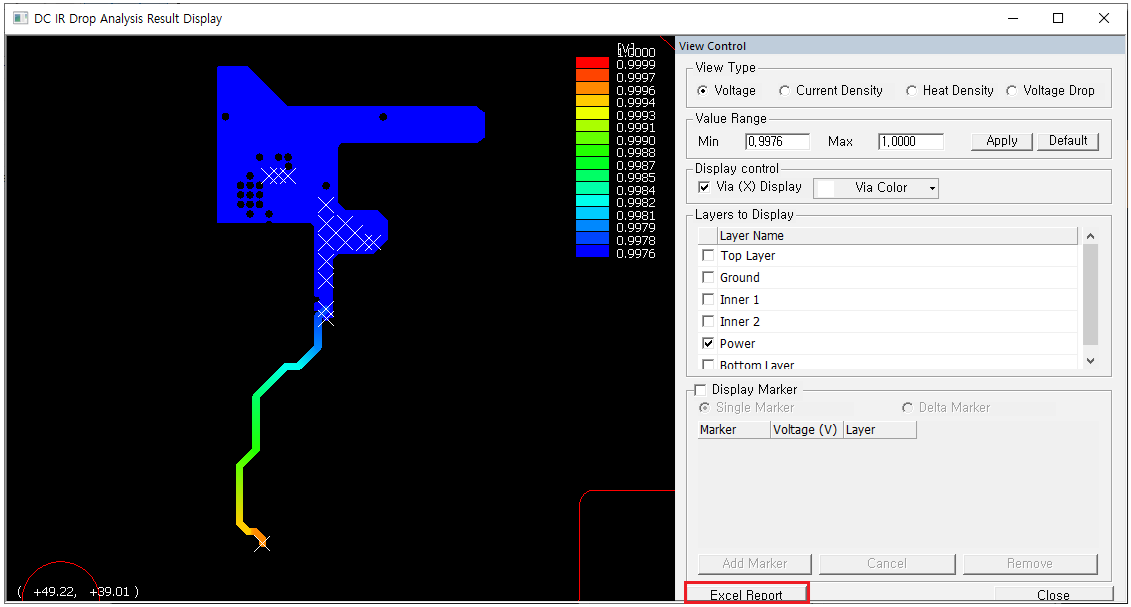Open the Via Color dropdown
The image size is (1131, 607).
pyautogui.click(x=877, y=188)
